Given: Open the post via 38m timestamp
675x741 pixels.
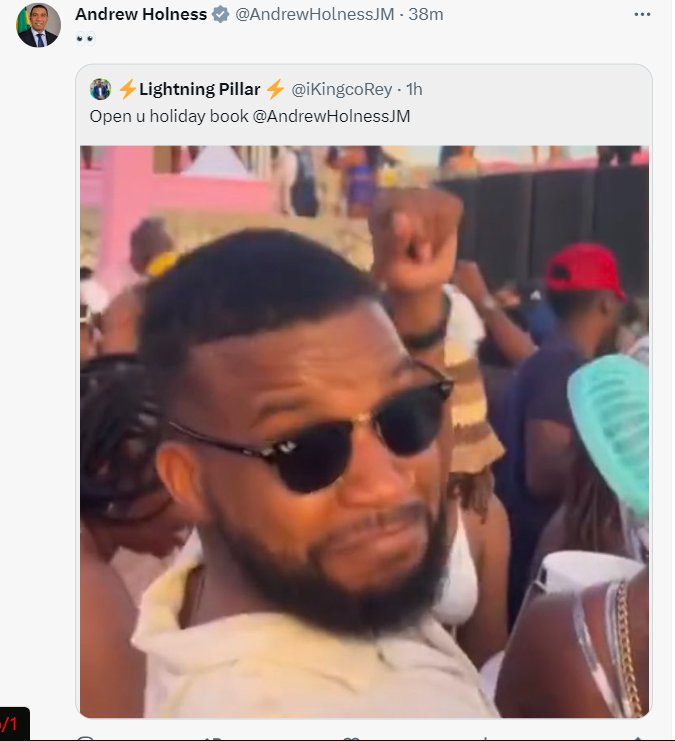Looking at the screenshot, I should click(425, 14).
